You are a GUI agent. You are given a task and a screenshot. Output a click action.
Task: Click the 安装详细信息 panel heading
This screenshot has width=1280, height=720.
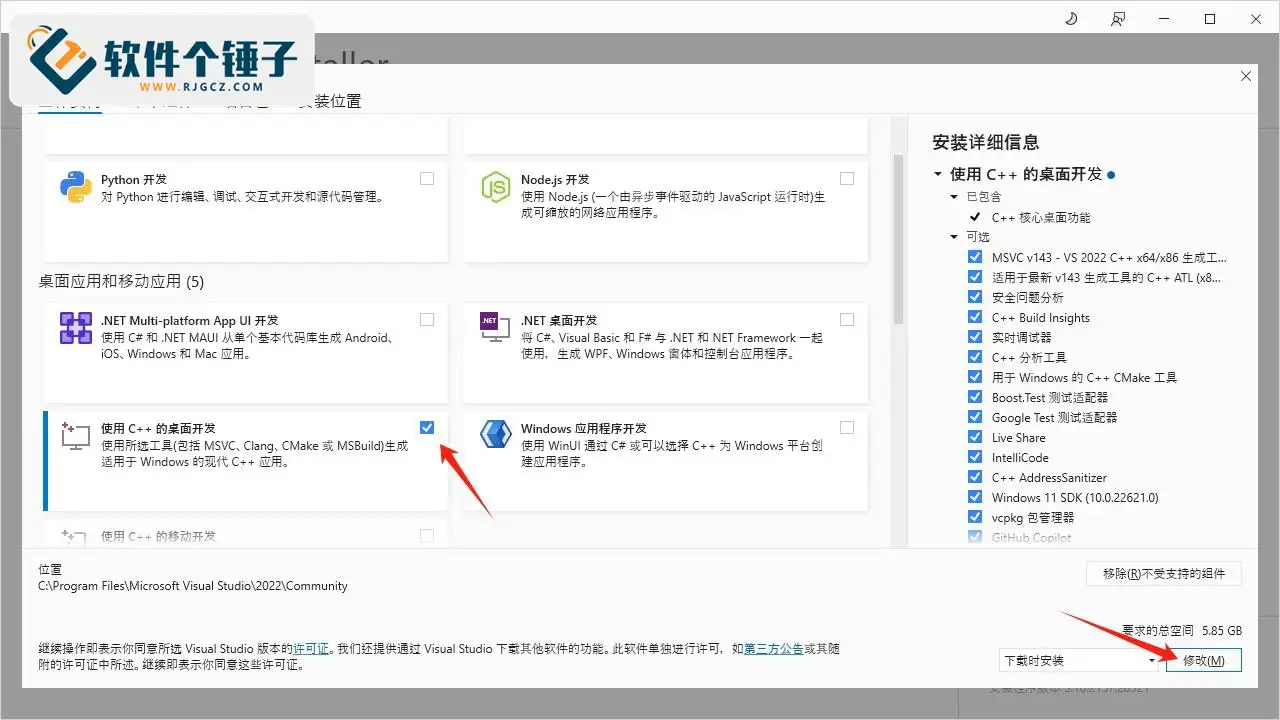(x=985, y=142)
